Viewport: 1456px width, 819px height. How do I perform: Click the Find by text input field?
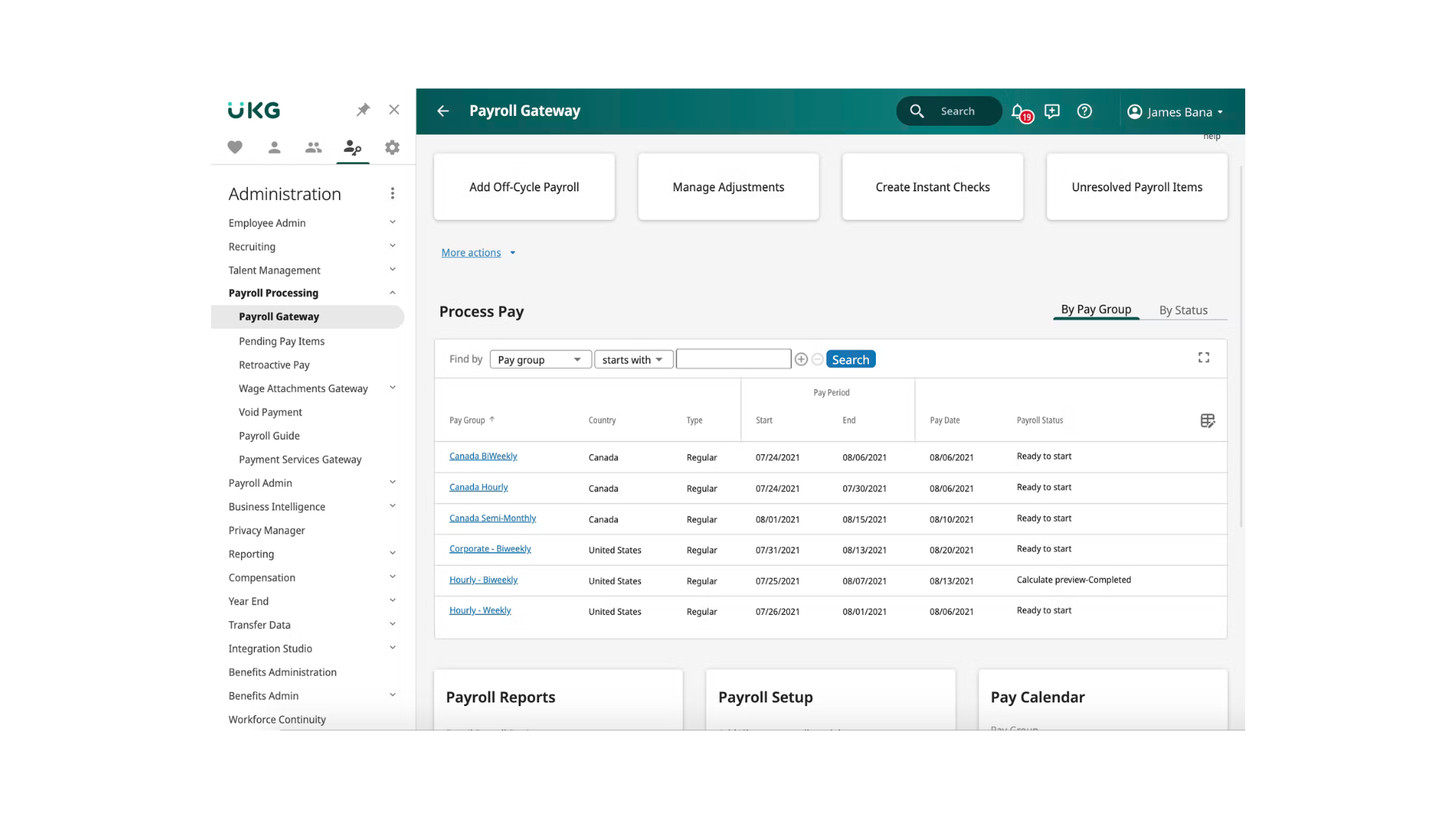[x=733, y=359]
